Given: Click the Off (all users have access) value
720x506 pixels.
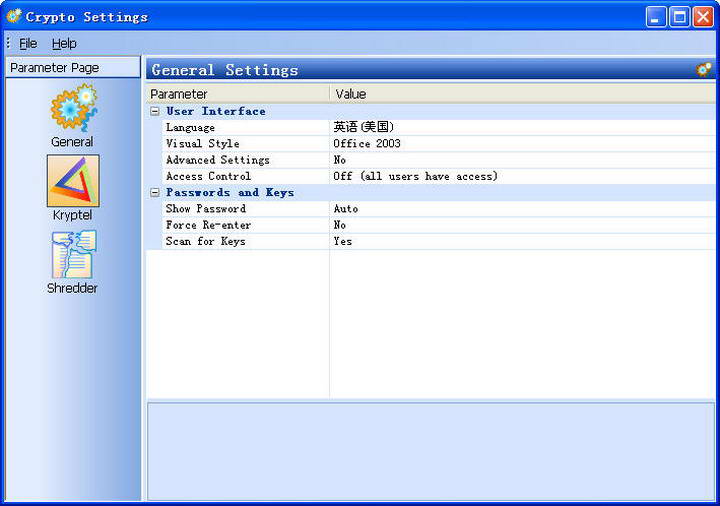Looking at the screenshot, I should coord(416,176).
